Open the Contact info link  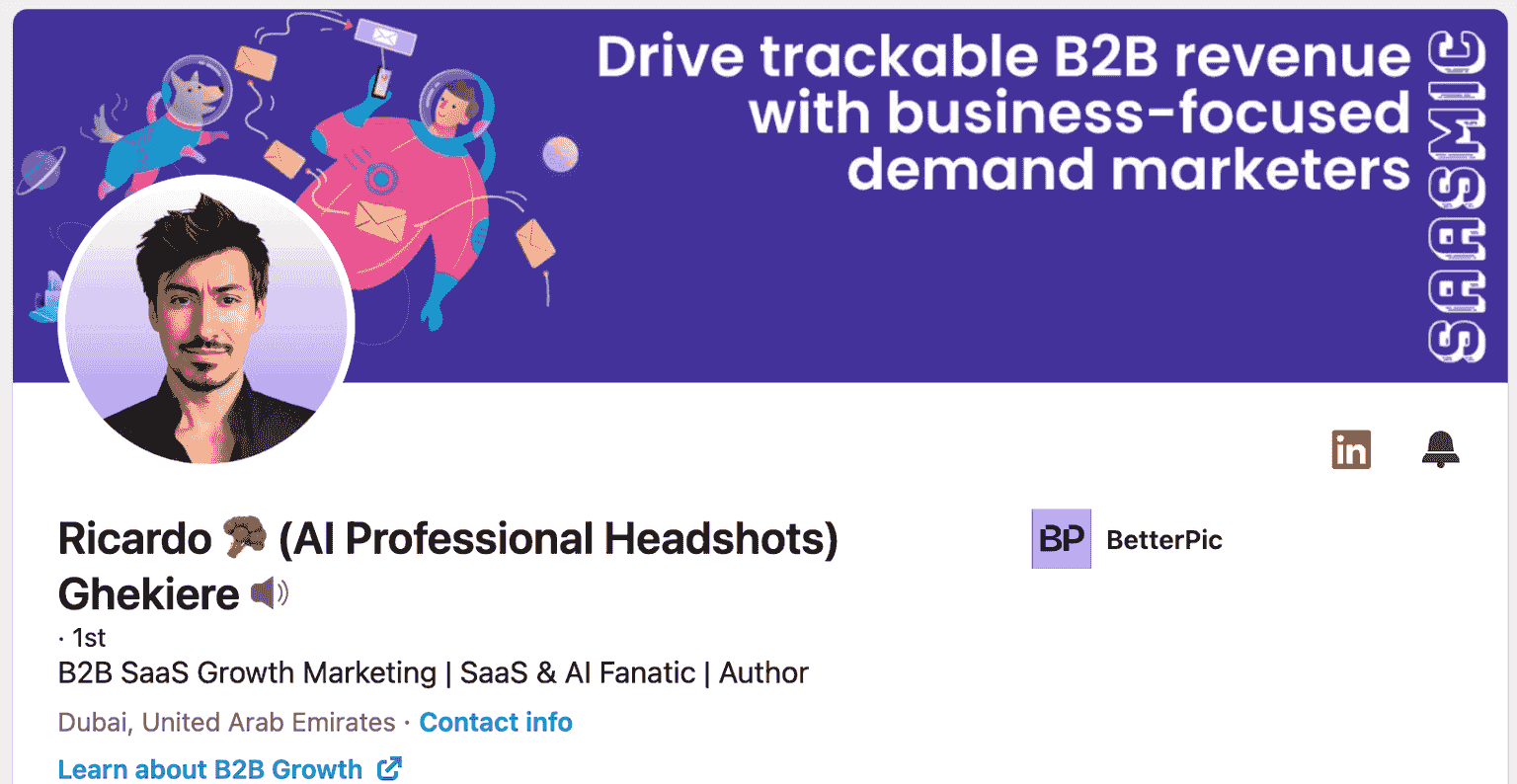point(496,722)
